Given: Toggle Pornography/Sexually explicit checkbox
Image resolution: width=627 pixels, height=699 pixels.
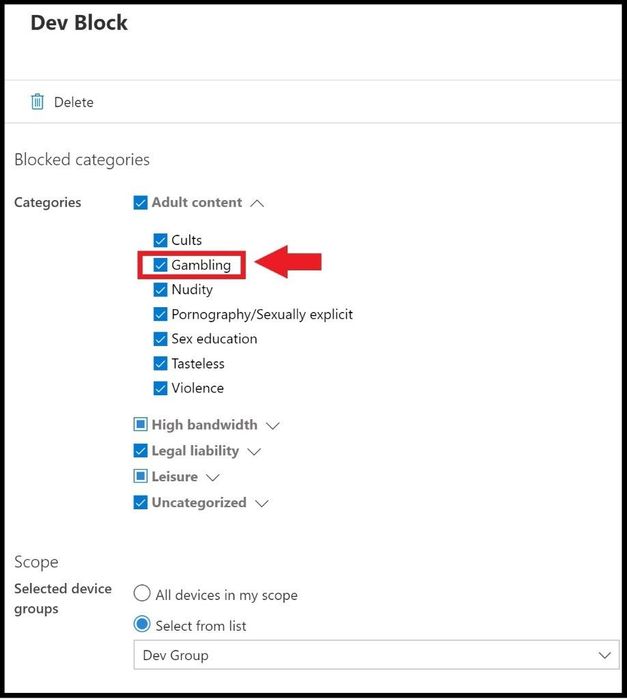Looking at the screenshot, I should pyautogui.click(x=160, y=314).
